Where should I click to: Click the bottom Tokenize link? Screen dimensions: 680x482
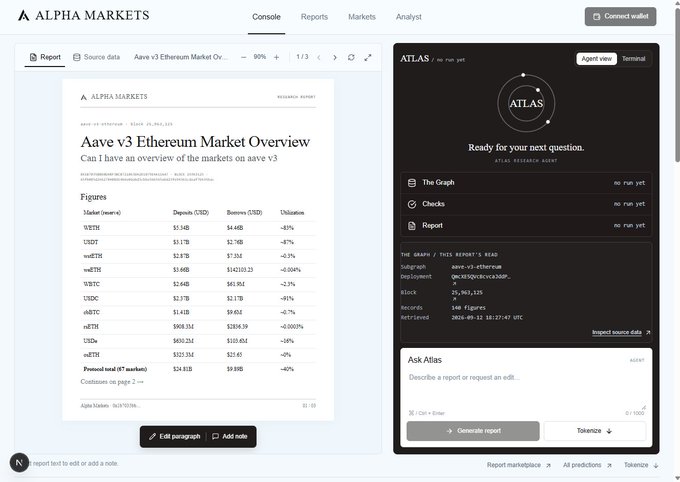[x=641, y=465]
